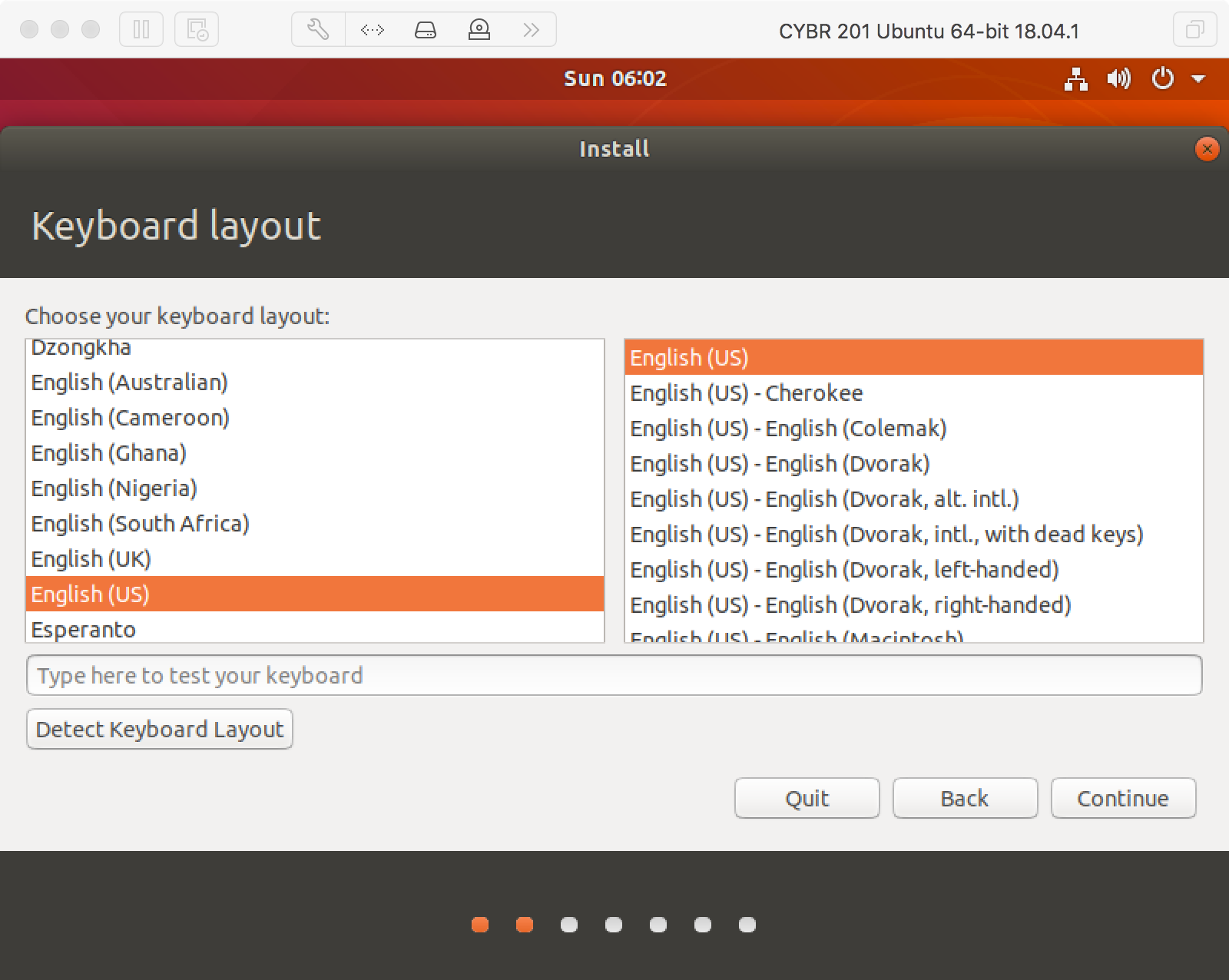The height and width of the screenshot is (980, 1229).
Task: Click the Ubuntu volume speaker icon
Action: tap(1118, 78)
